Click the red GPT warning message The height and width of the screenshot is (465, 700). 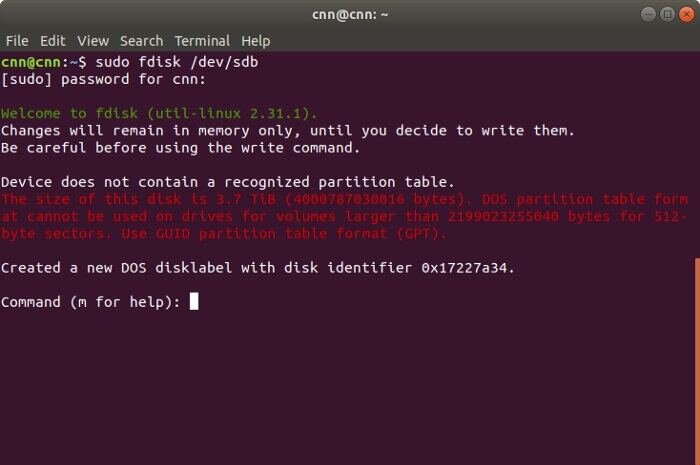click(344, 216)
